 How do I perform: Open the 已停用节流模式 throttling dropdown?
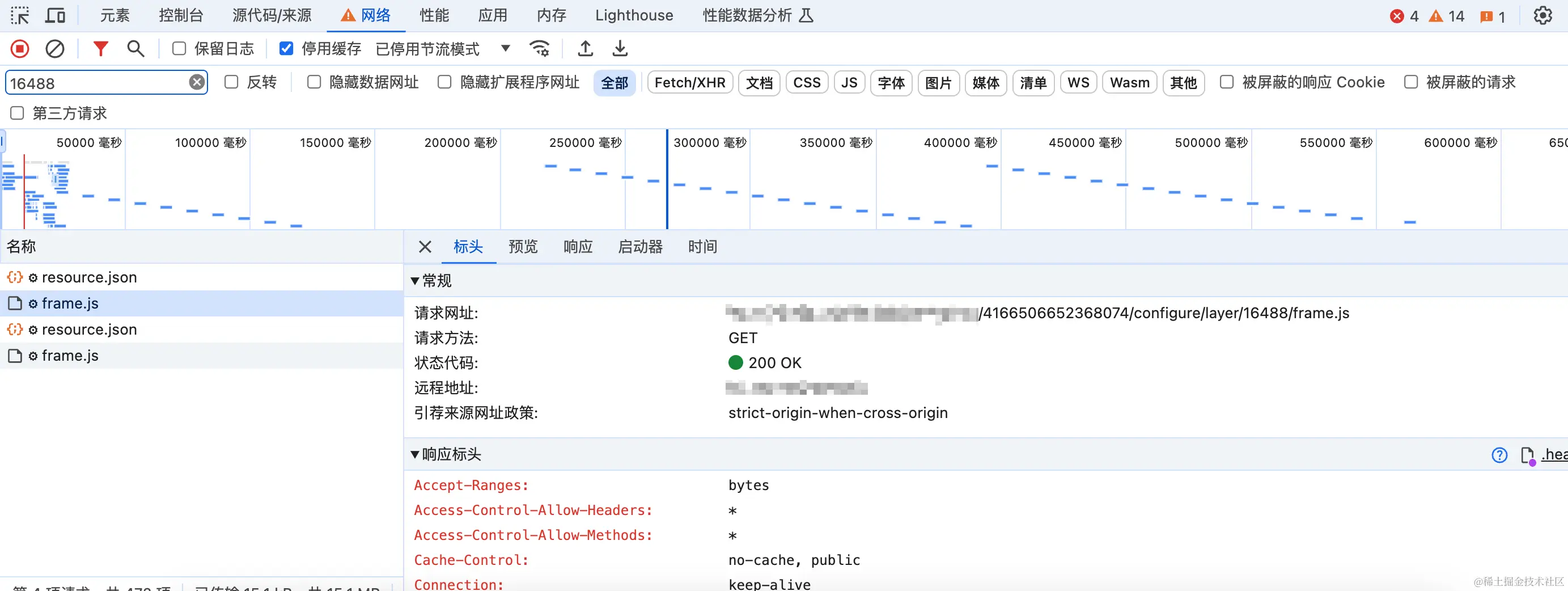click(443, 49)
